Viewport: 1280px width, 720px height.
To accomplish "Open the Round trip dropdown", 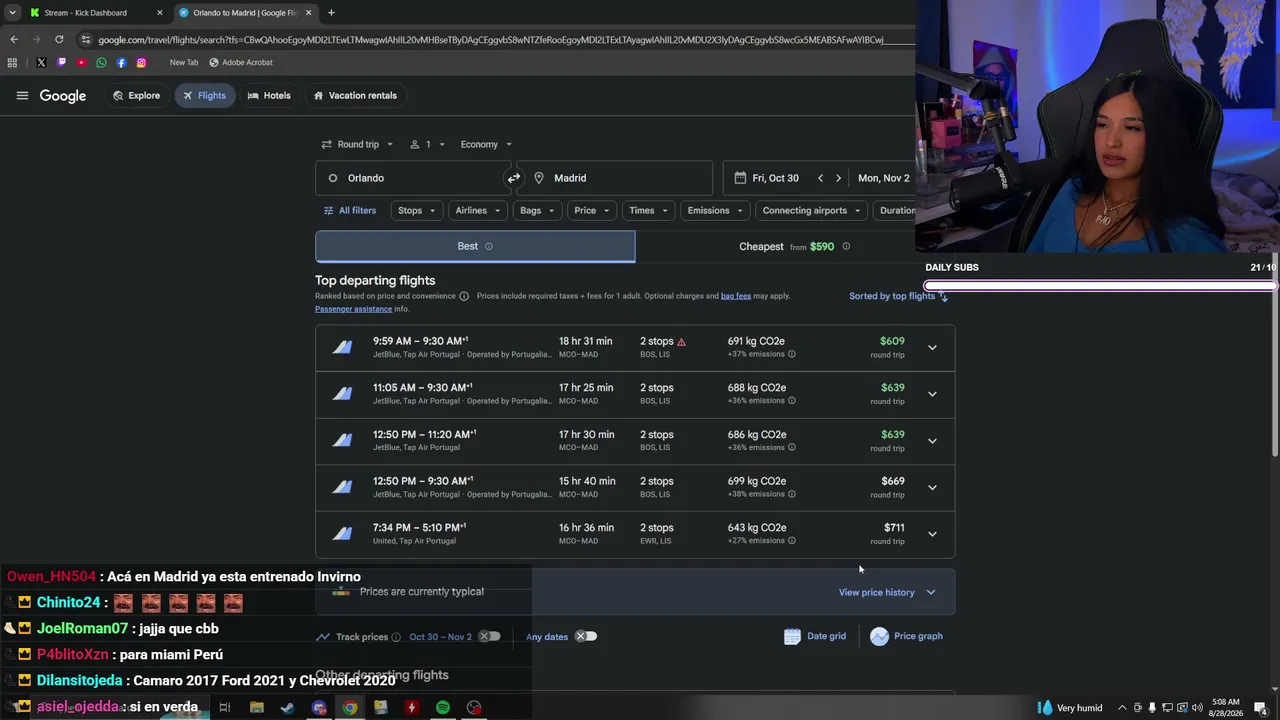I will (x=357, y=144).
